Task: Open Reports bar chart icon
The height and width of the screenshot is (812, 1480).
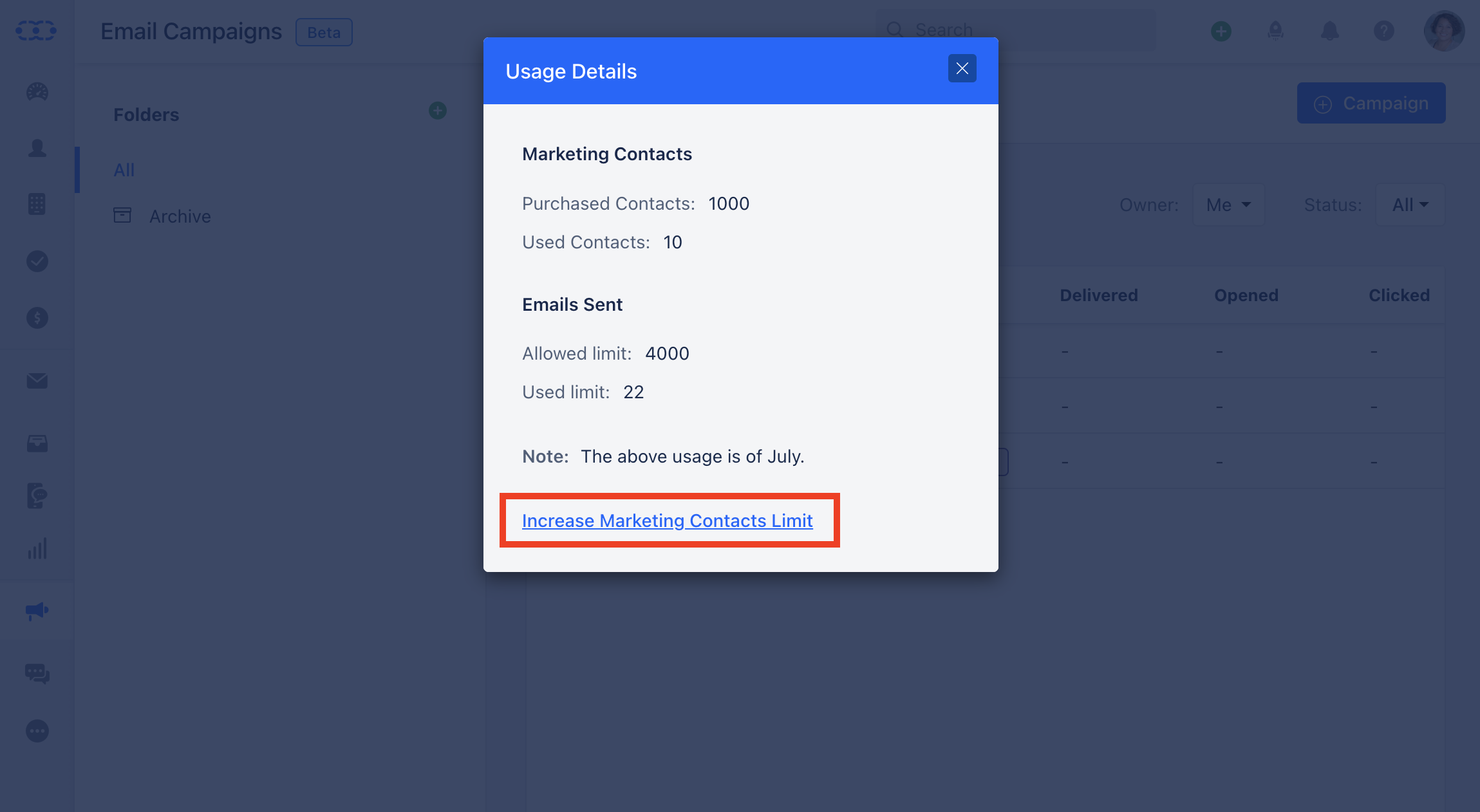Action: point(37,549)
